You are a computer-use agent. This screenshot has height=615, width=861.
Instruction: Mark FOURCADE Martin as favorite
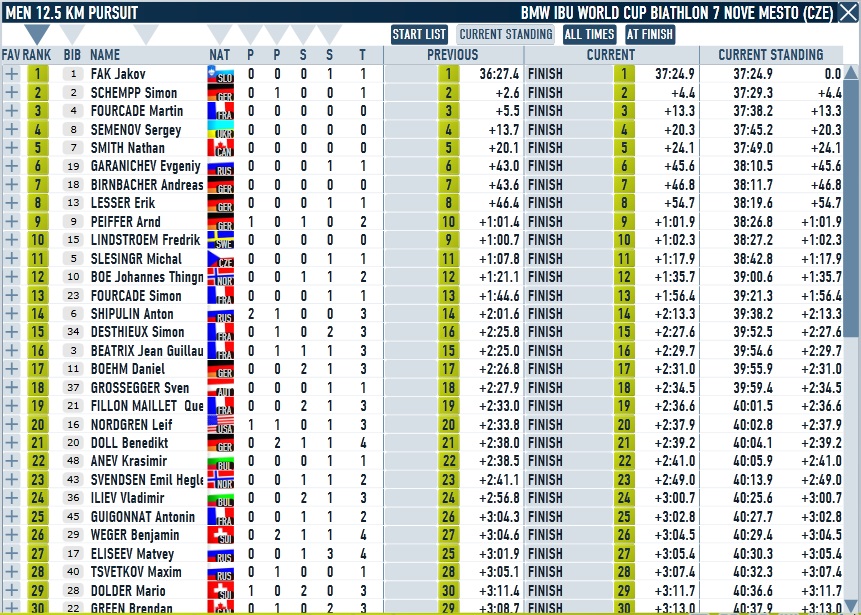(x=12, y=111)
